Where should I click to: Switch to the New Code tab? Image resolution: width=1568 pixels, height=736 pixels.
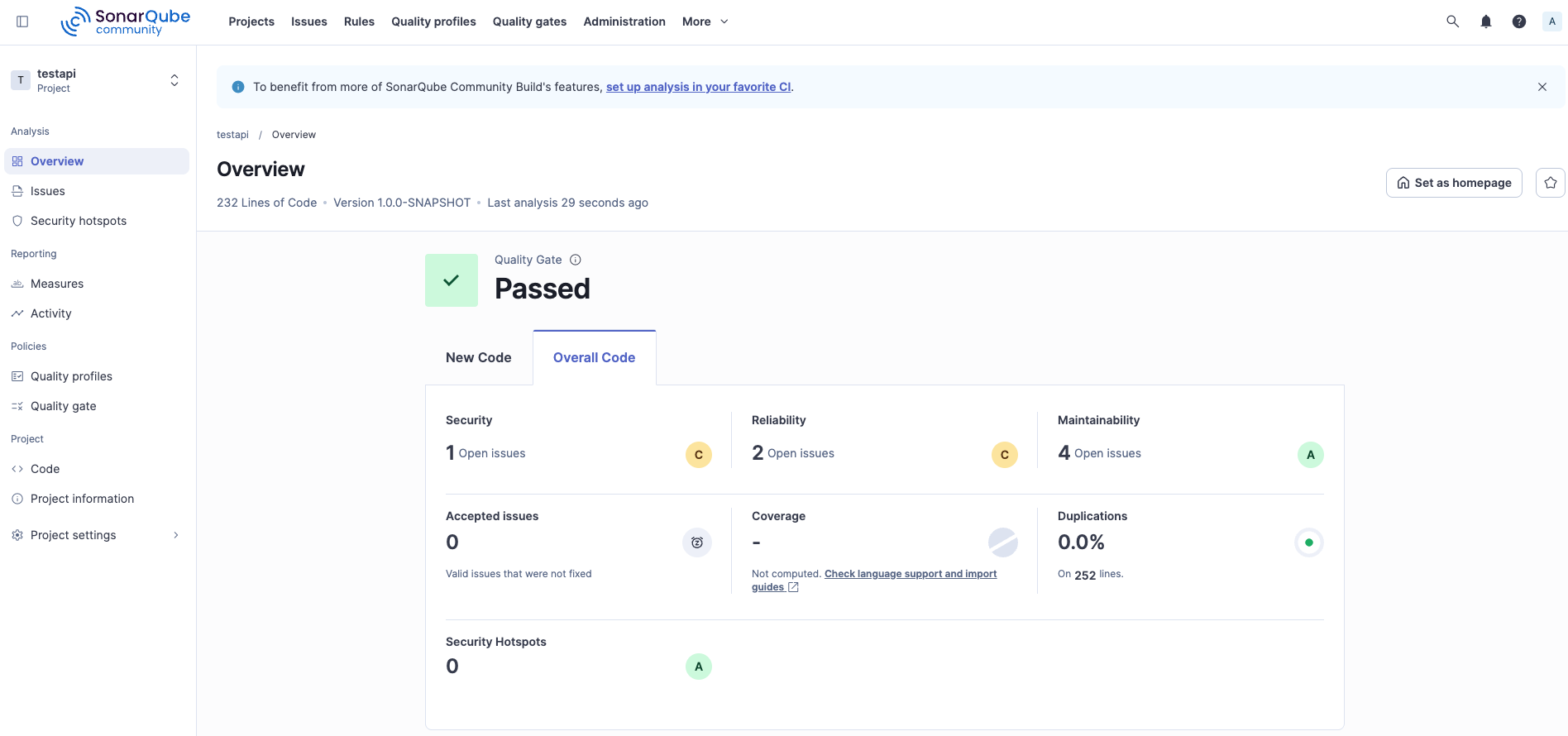pyautogui.click(x=479, y=357)
